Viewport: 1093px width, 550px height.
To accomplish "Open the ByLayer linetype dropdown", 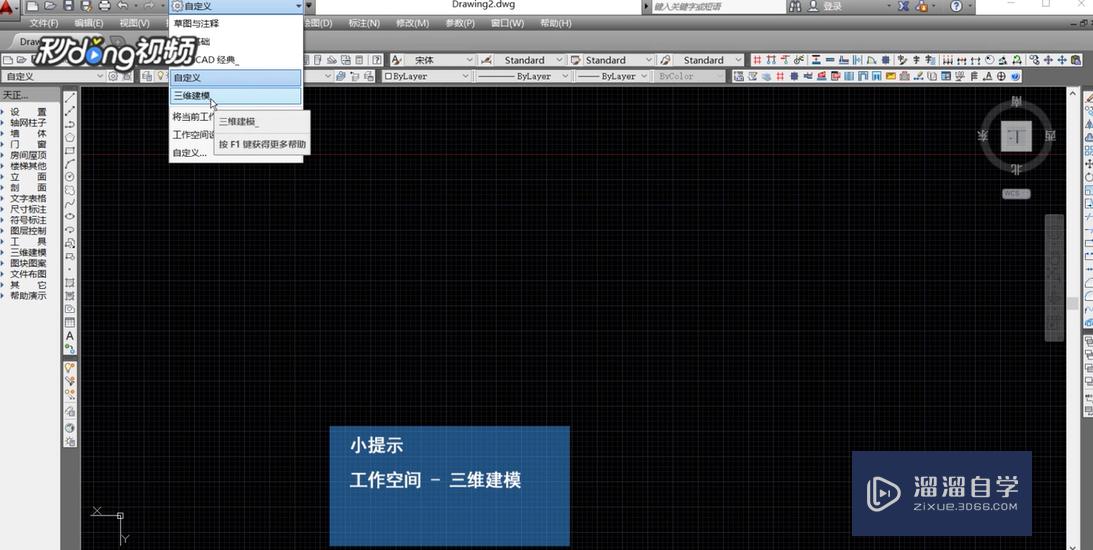I will 523,76.
